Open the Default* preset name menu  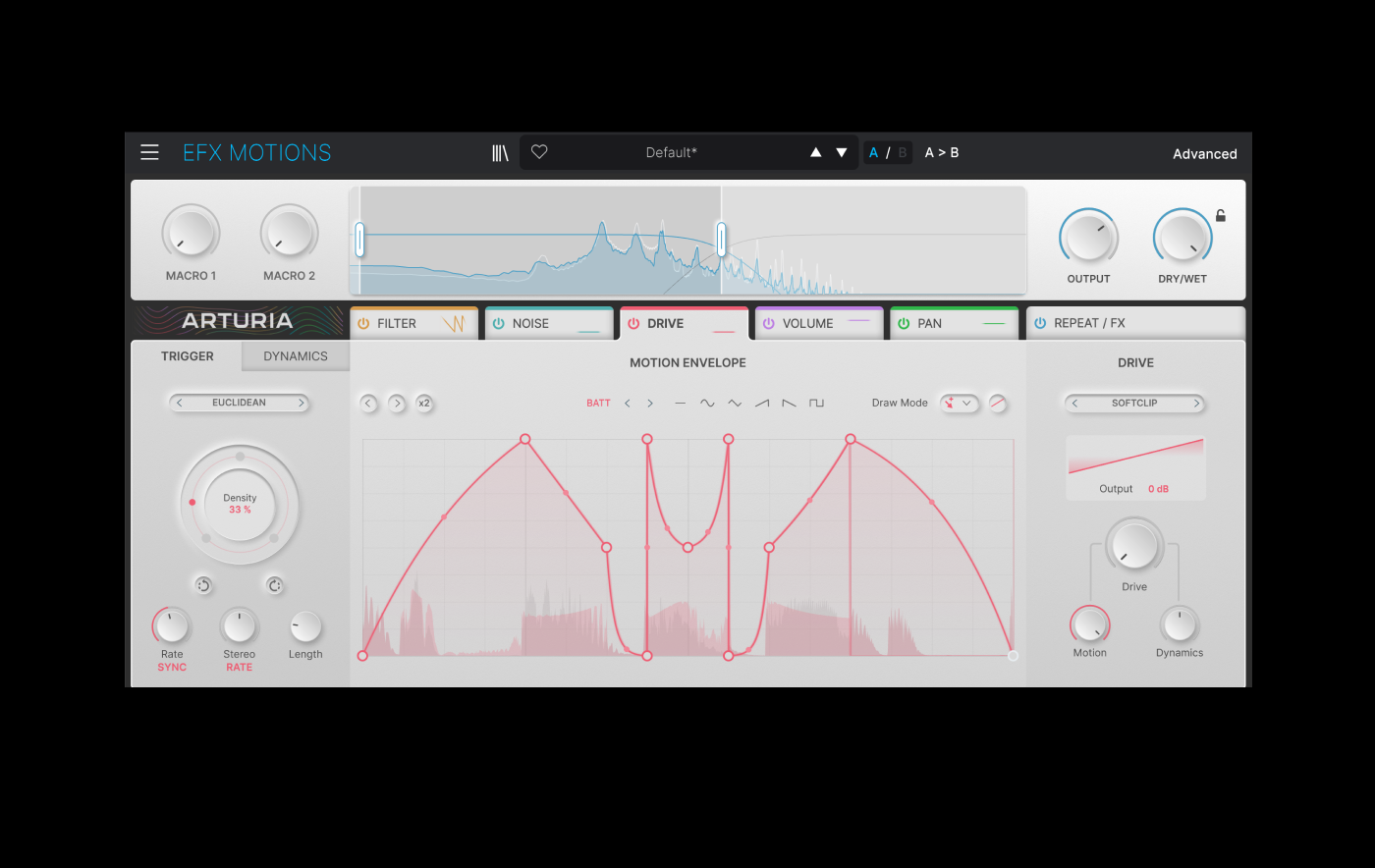point(672,152)
